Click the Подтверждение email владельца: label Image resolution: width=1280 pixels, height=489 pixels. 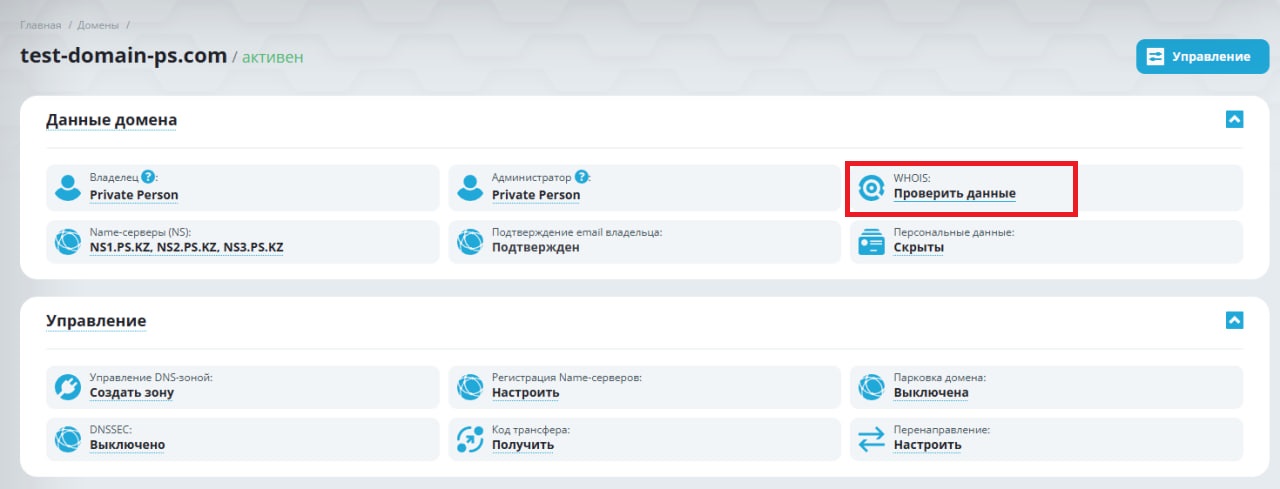(x=577, y=232)
